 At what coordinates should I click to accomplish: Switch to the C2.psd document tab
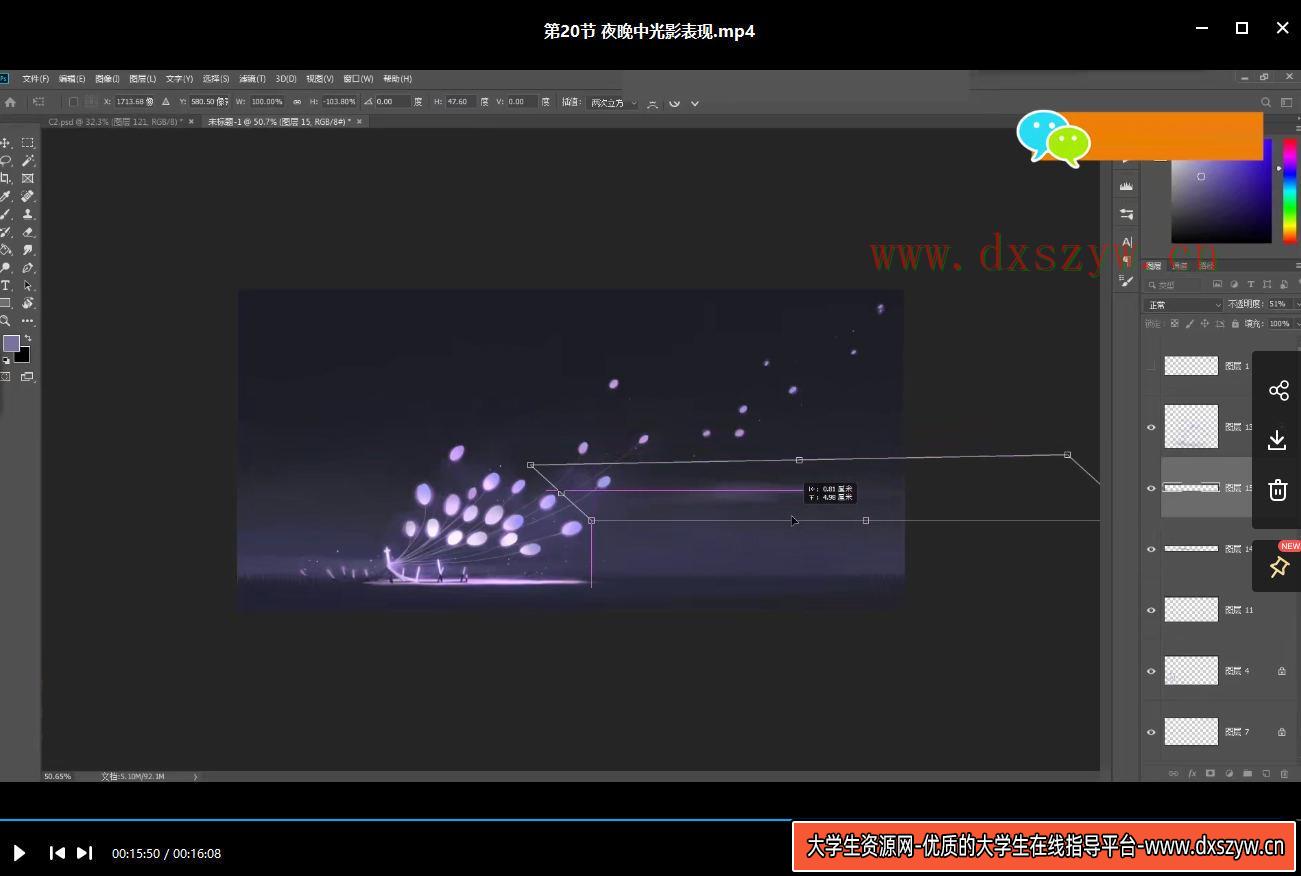tap(115, 121)
